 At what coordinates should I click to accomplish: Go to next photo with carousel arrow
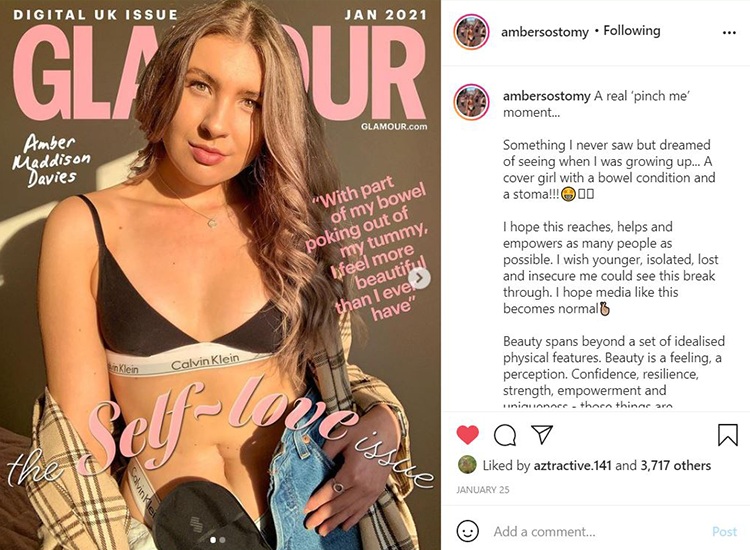419,278
